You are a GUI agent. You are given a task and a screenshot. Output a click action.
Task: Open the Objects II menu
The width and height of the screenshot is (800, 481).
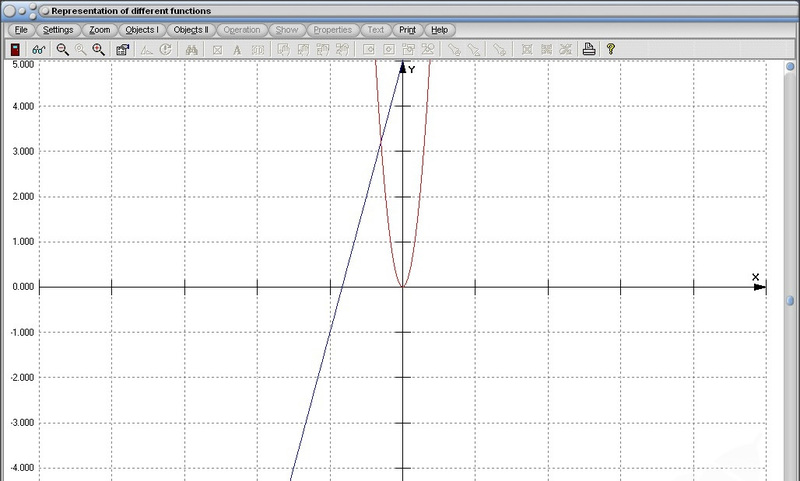click(x=191, y=30)
